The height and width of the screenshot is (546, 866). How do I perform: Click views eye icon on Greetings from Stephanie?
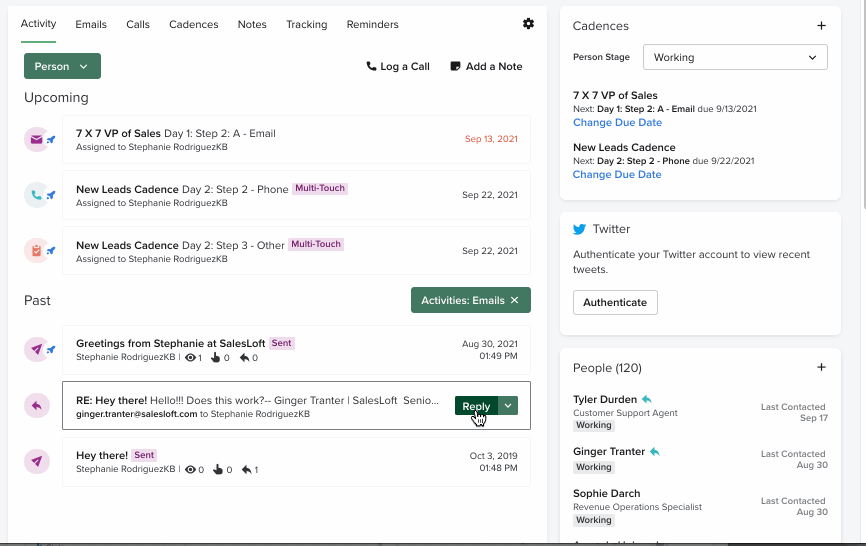click(x=191, y=358)
